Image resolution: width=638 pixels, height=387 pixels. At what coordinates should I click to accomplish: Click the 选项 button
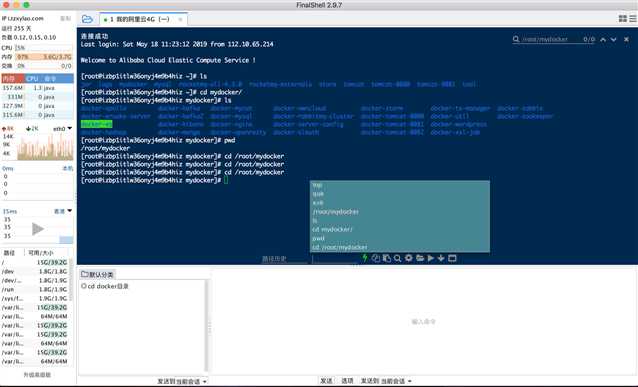point(347,381)
